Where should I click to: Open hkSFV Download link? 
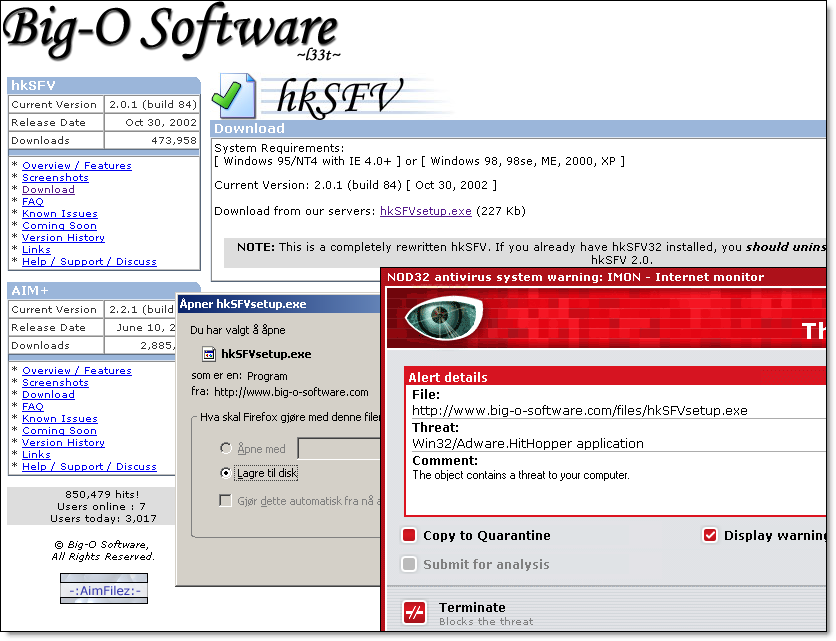(49, 190)
